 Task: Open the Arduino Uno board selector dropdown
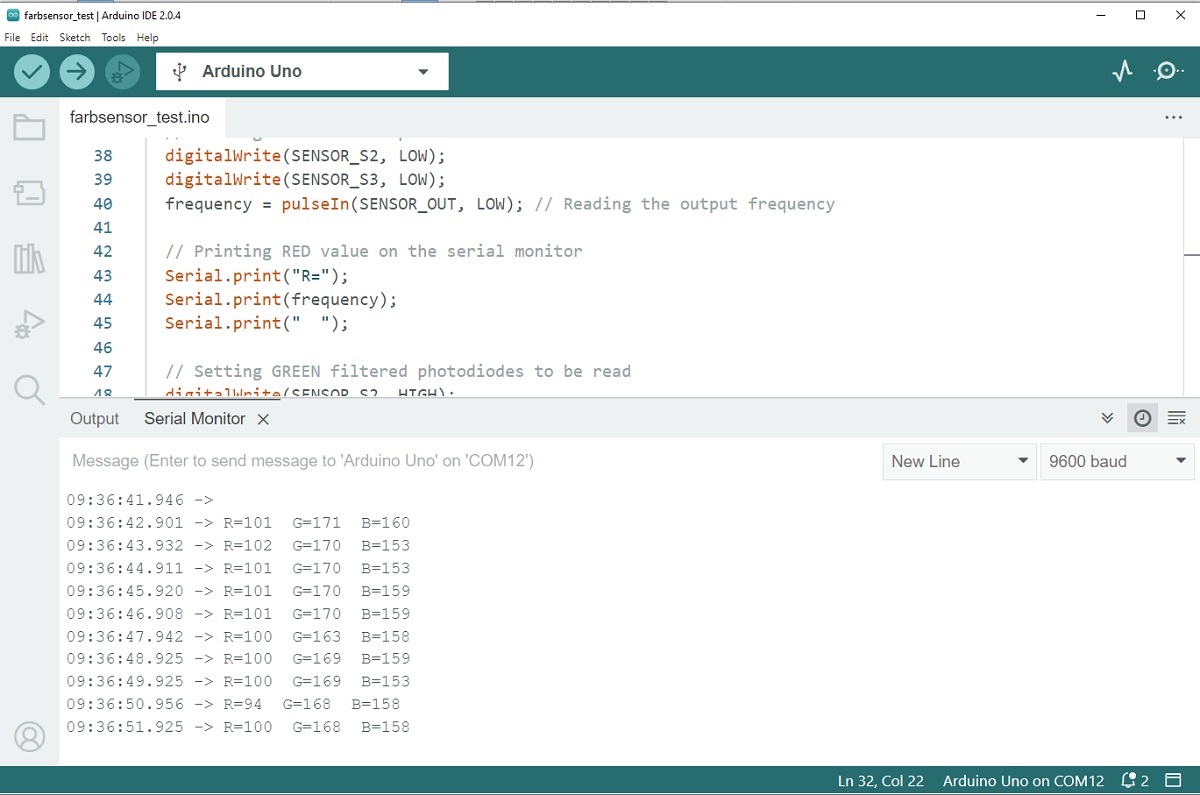[x=302, y=71]
